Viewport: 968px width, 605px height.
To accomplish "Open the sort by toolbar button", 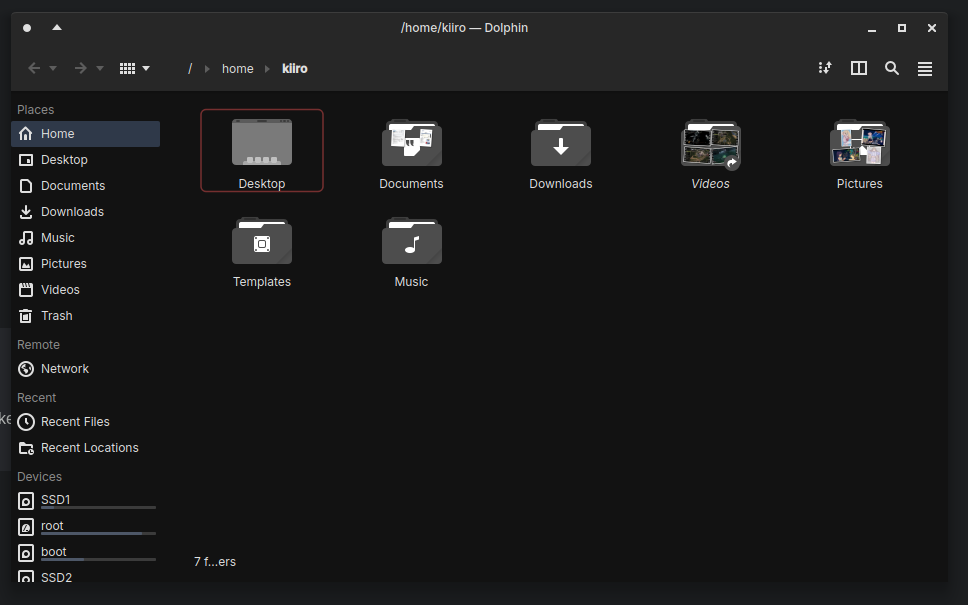I will coord(825,68).
